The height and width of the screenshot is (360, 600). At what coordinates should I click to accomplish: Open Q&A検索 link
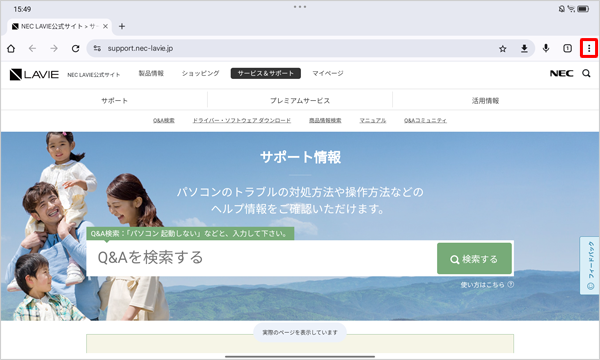tap(164, 121)
